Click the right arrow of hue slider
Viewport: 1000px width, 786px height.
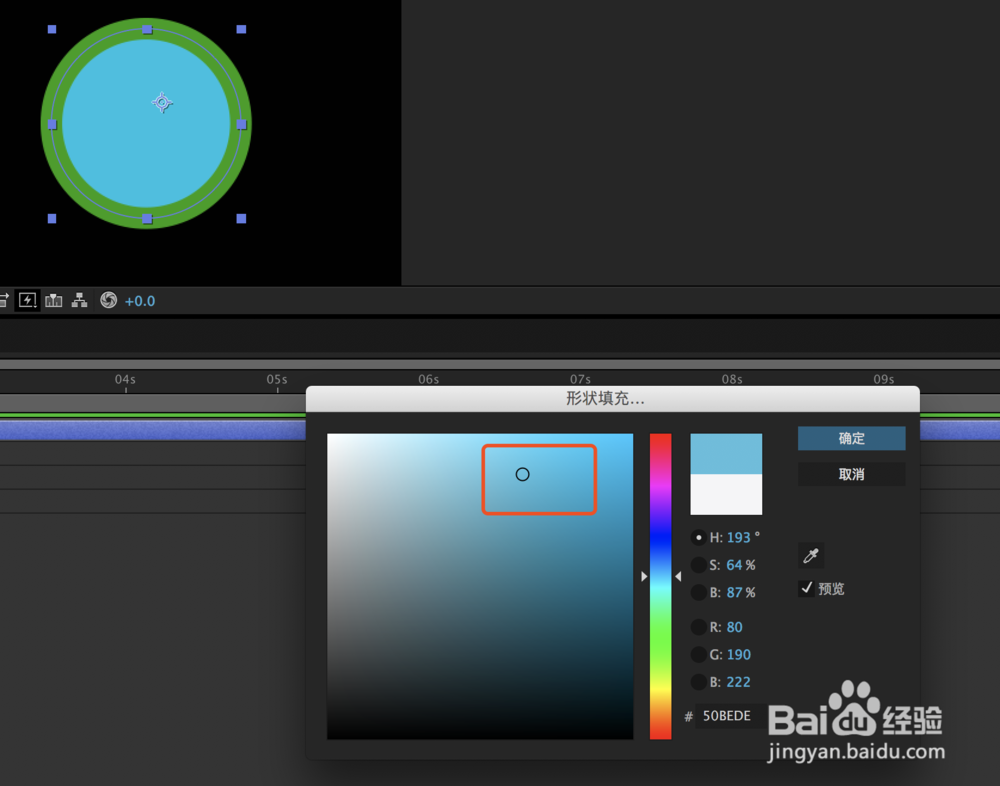tap(678, 577)
